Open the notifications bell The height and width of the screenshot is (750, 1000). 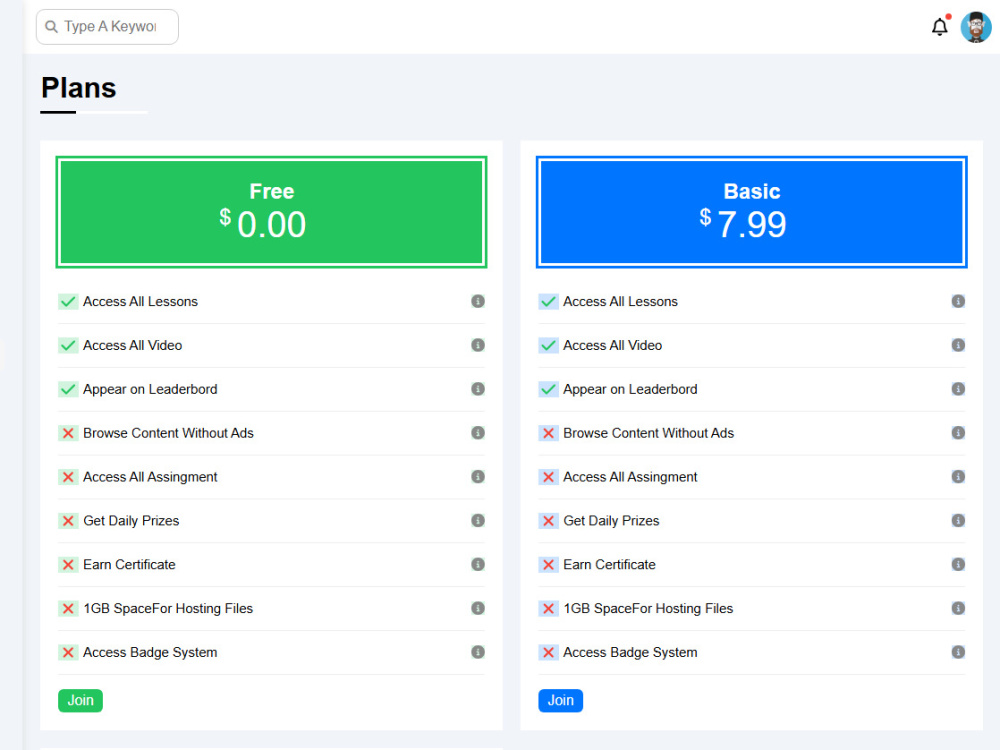(x=939, y=27)
